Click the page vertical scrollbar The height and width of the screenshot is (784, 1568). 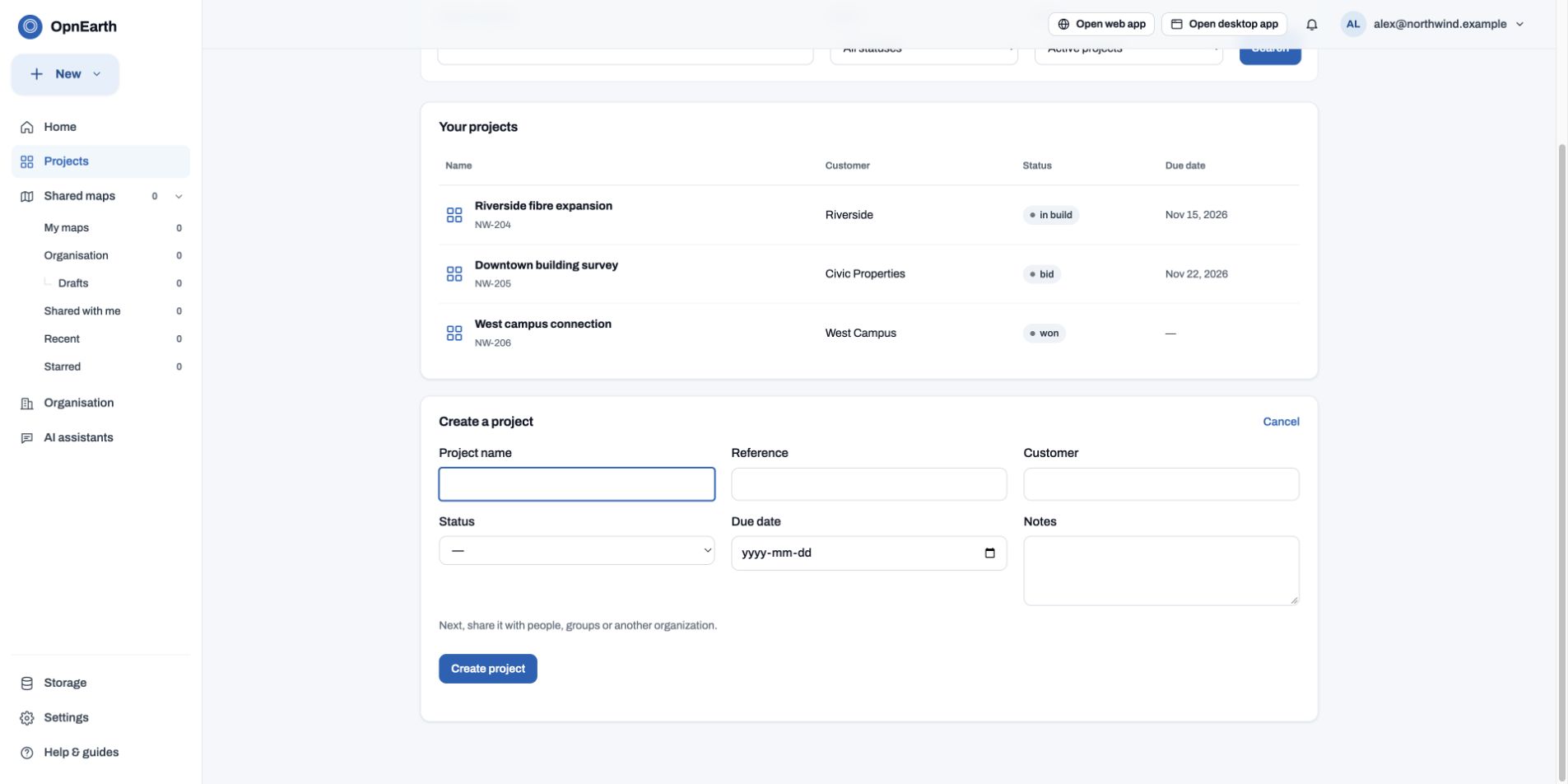(x=1561, y=461)
